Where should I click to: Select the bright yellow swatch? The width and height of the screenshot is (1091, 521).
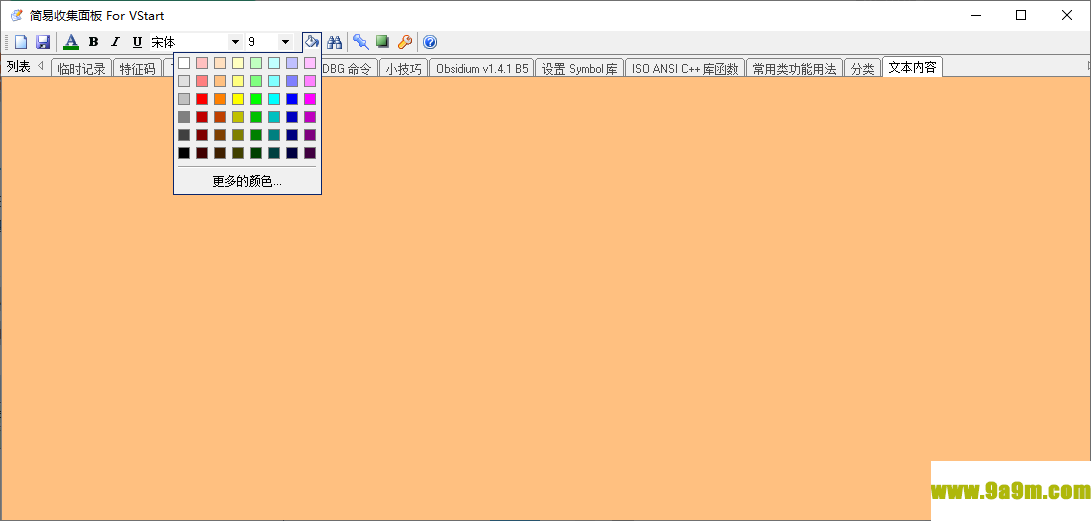coord(238,99)
